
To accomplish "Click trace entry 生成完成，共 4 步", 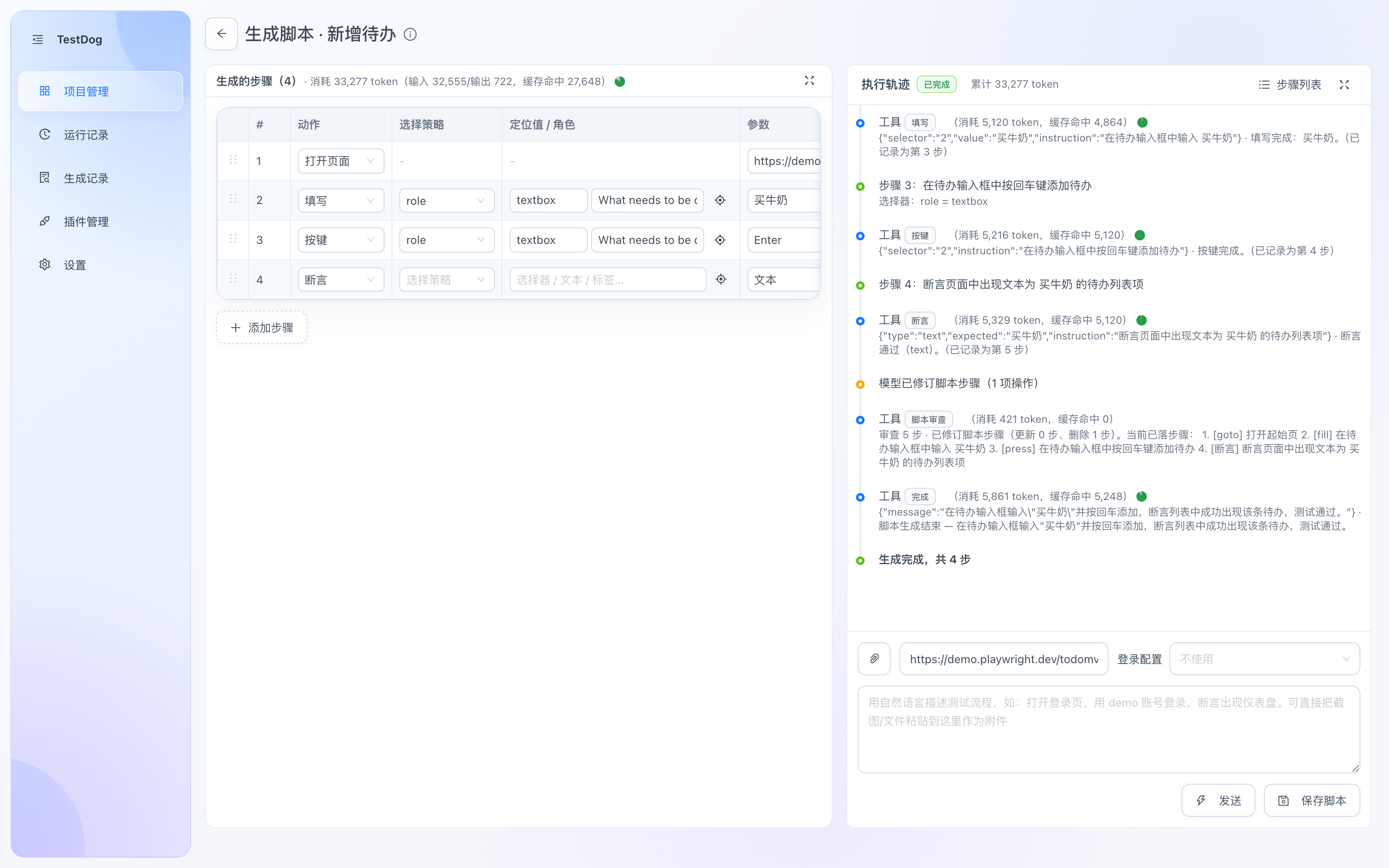I will tap(925, 559).
